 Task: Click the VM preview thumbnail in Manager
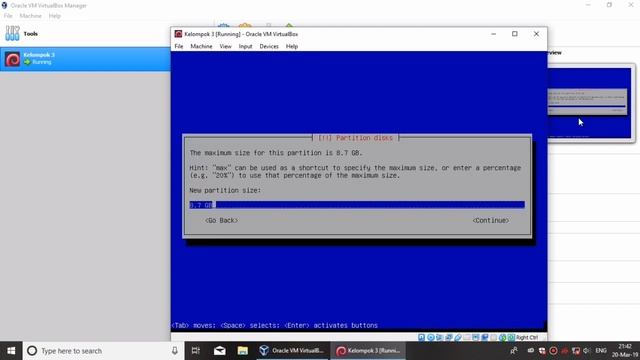click(x=589, y=102)
